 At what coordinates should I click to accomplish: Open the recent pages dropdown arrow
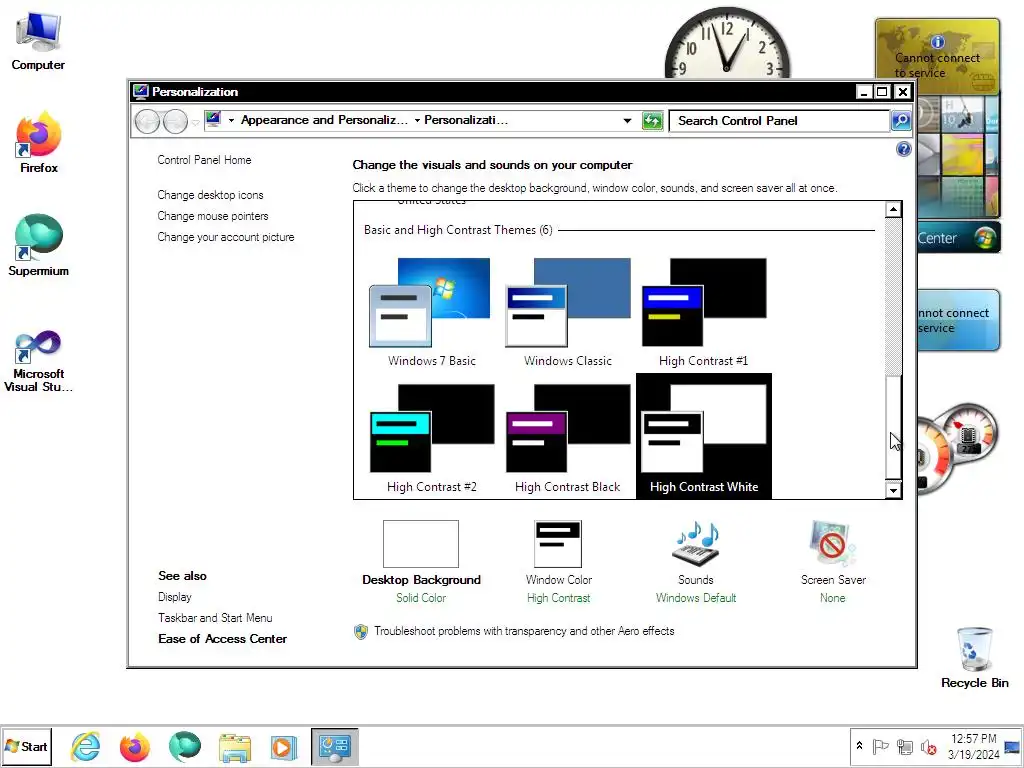195,122
